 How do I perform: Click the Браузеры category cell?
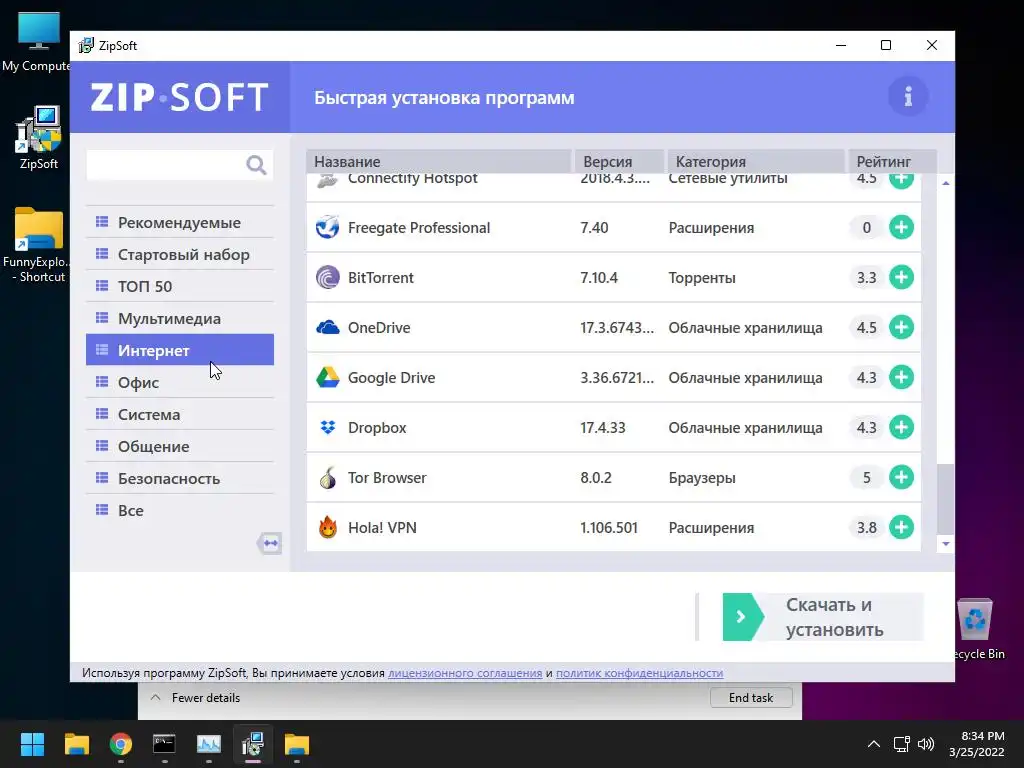pyautogui.click(x=702, y=477)
